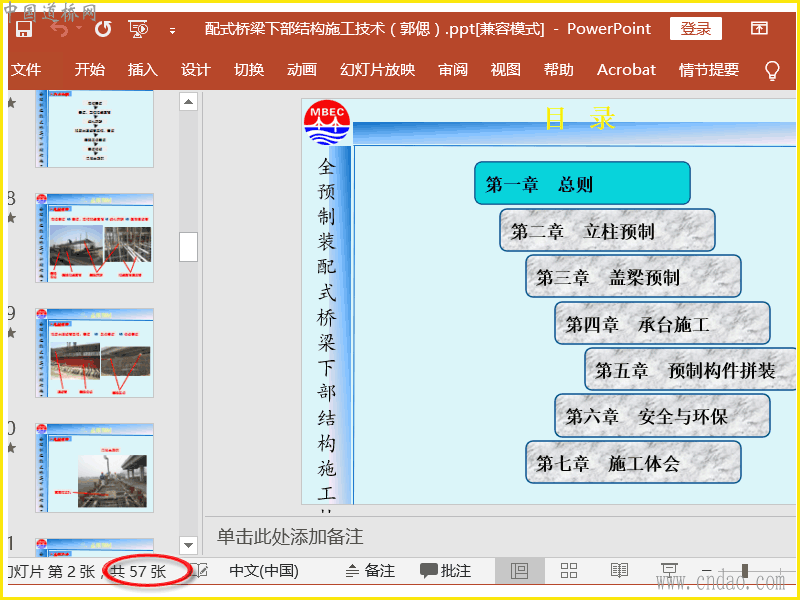Click the 第五章 预制构件拼装 chapter box

690,370
